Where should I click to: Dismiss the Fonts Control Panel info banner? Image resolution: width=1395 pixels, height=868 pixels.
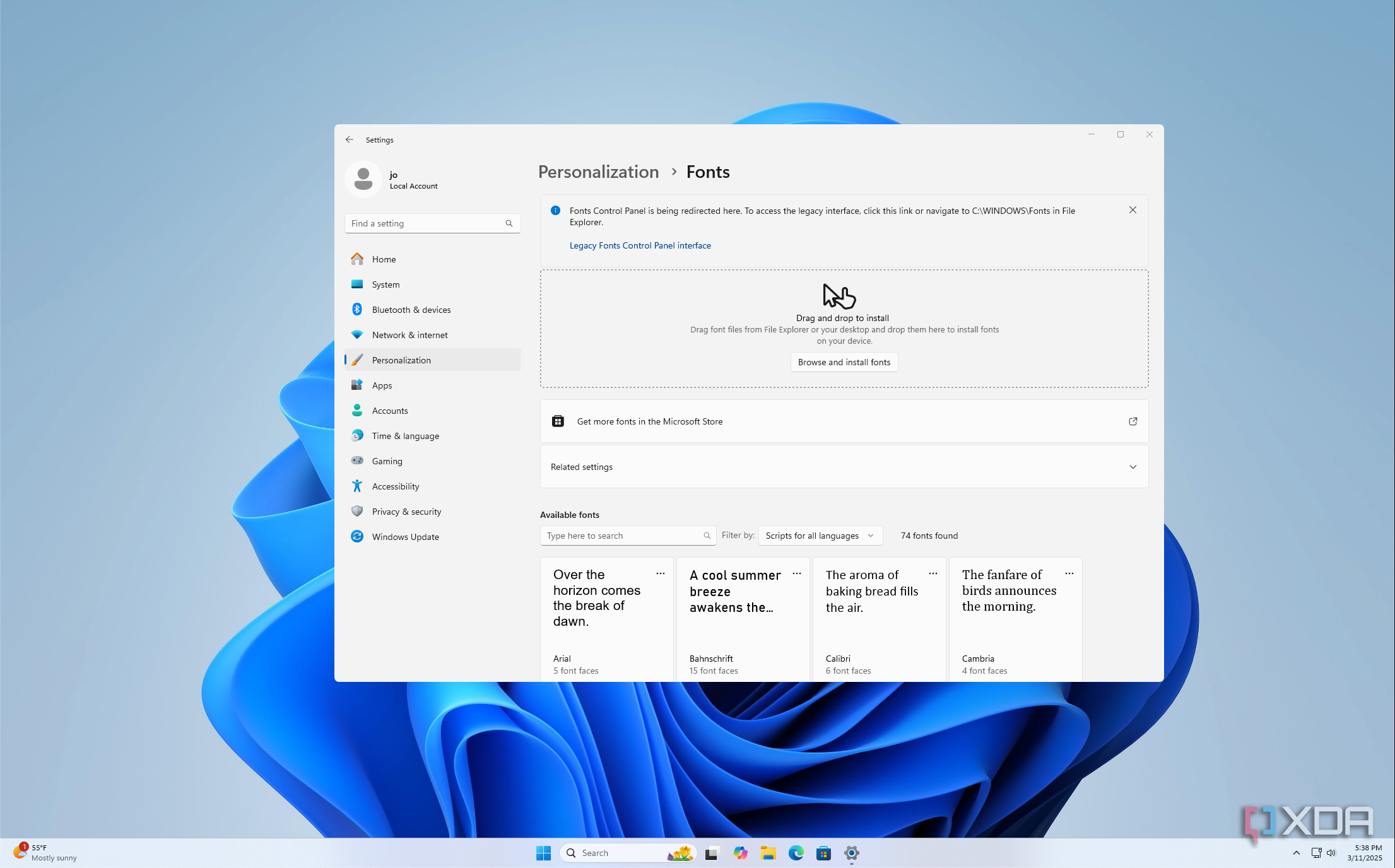(1133, 210)
